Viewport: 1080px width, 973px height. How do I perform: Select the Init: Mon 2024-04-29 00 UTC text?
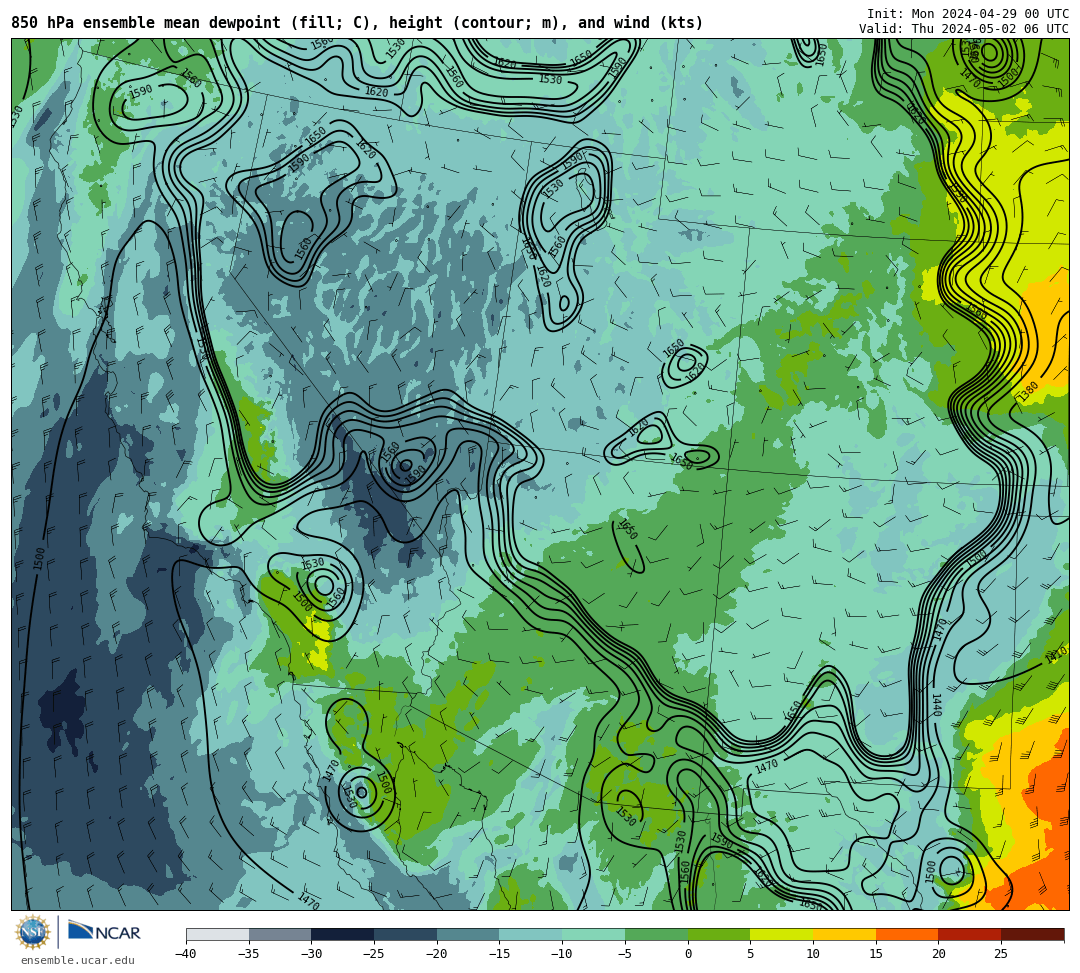point(968,14)
